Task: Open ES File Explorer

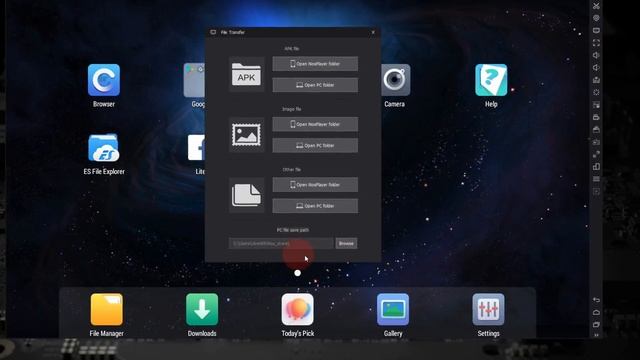Action: point(104,148)
